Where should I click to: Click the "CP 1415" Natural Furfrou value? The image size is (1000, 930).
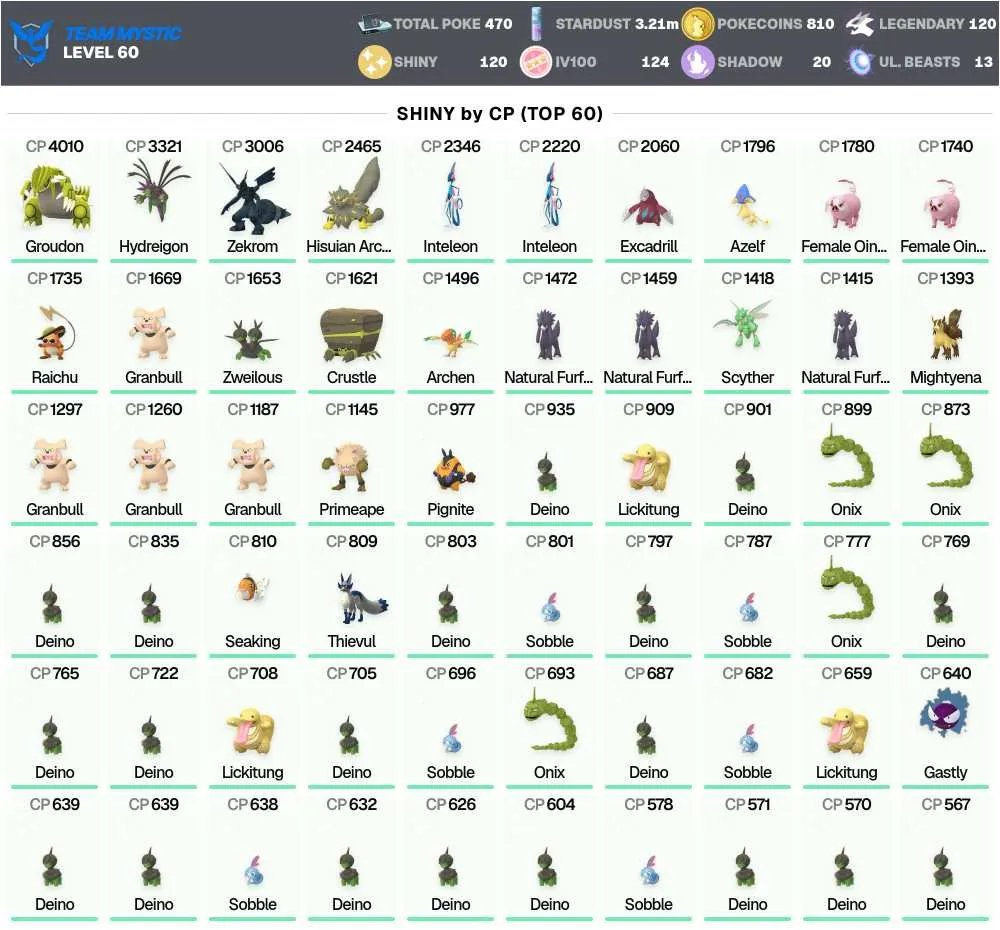(x=846, y=279)
